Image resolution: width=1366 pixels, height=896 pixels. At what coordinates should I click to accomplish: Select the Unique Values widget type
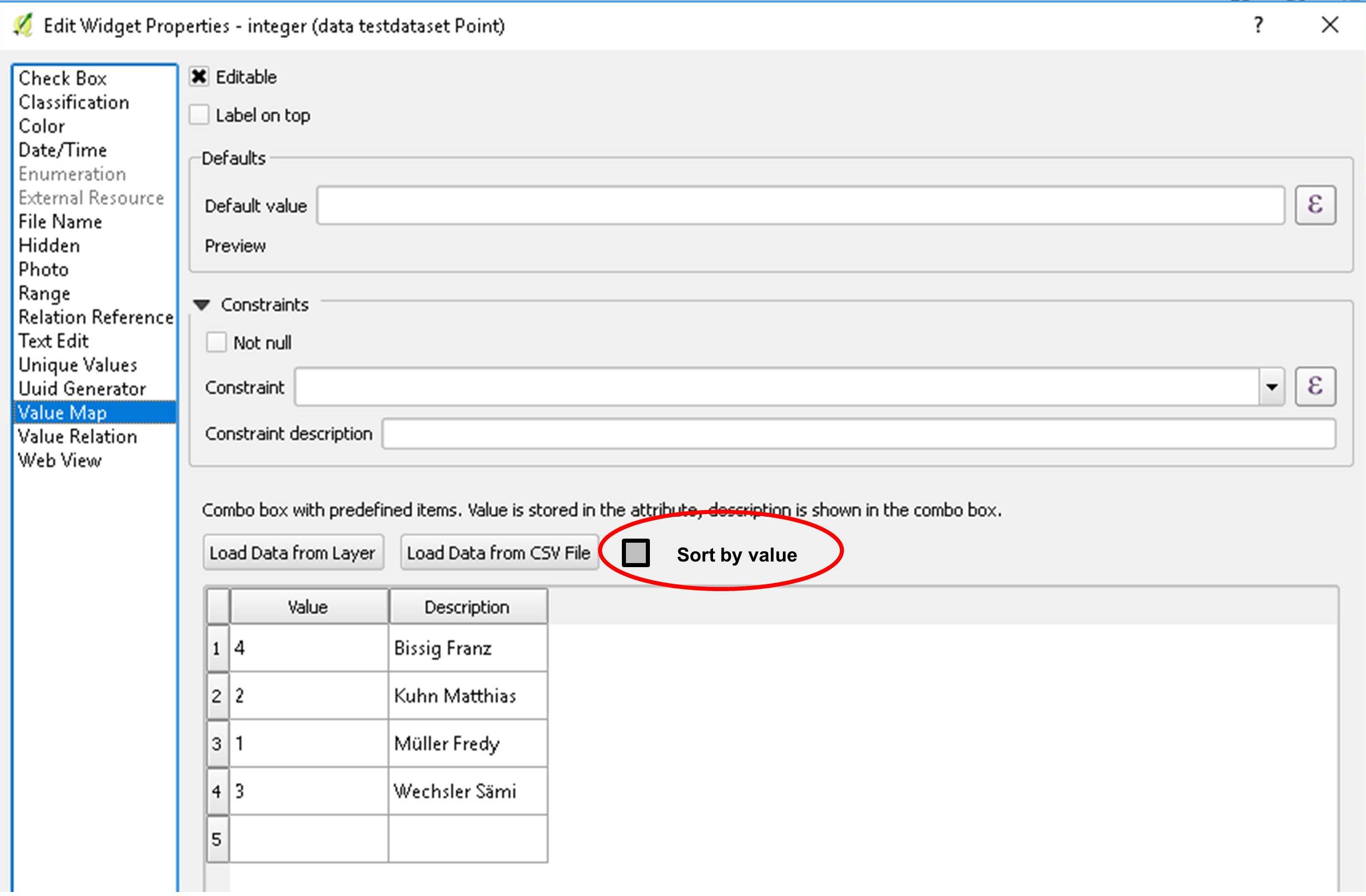click(77, 364)
